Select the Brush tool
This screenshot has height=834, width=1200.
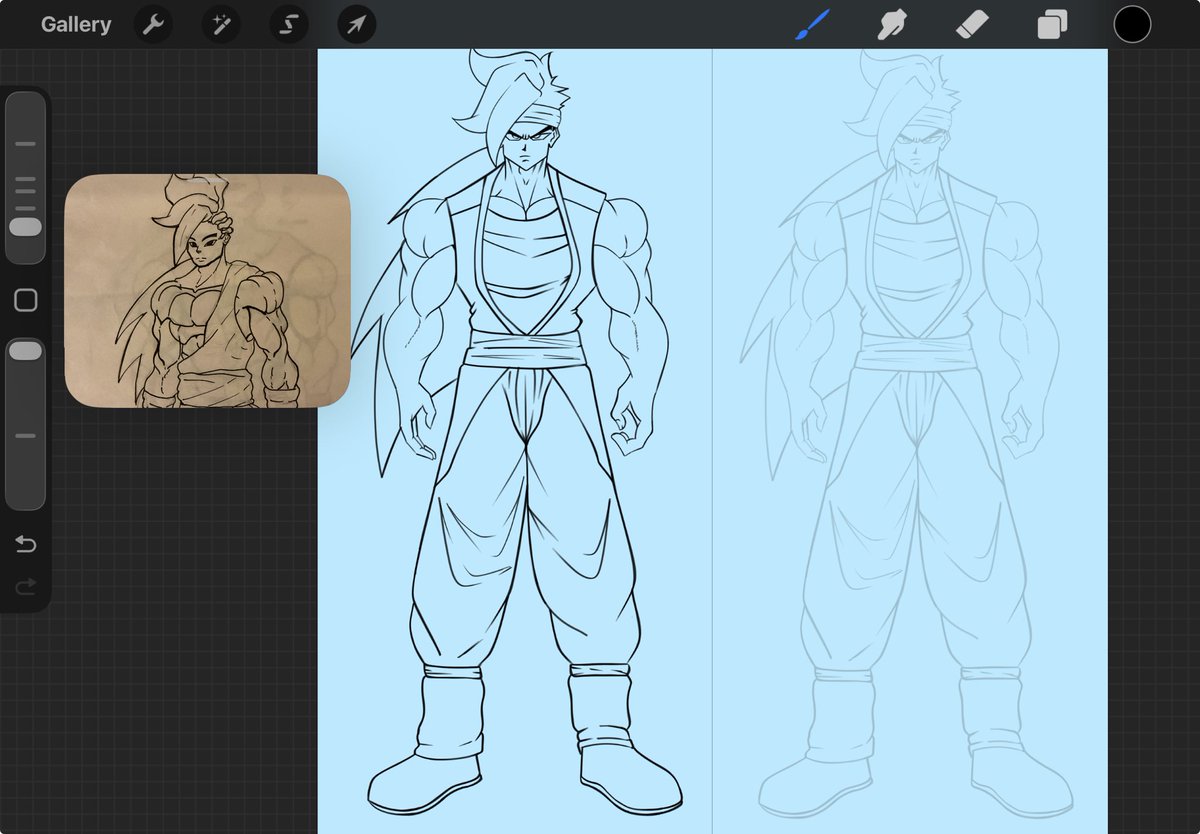[x=813, y=24]
